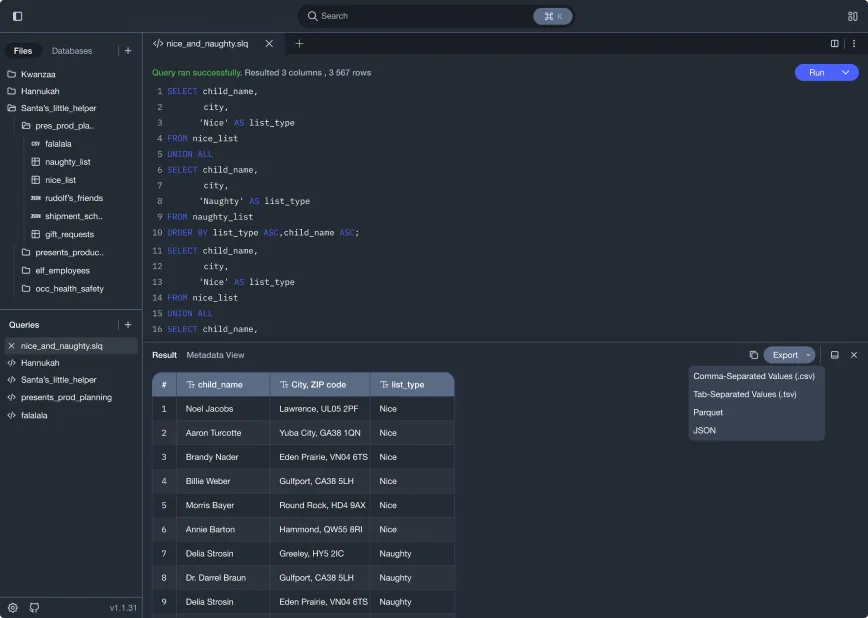
Task: Select the Result tab
Action: 164,355
